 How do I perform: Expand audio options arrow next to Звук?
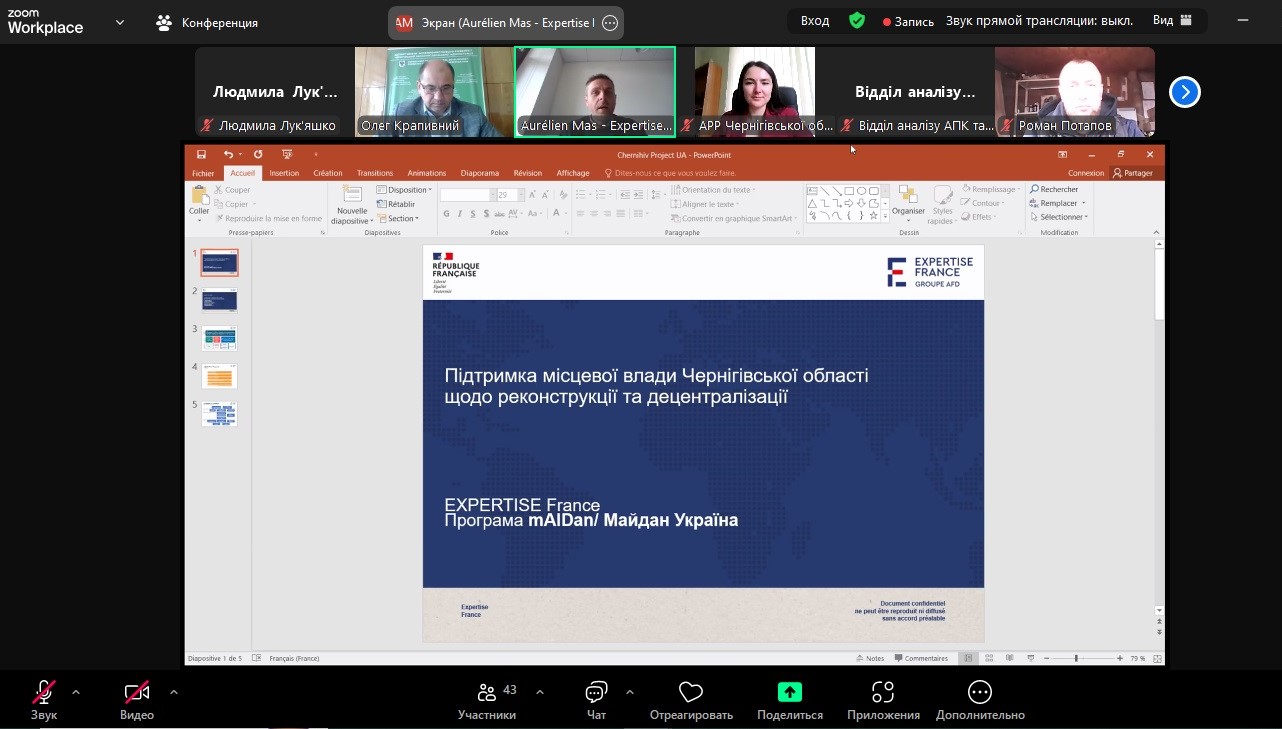tap(76, 692)
